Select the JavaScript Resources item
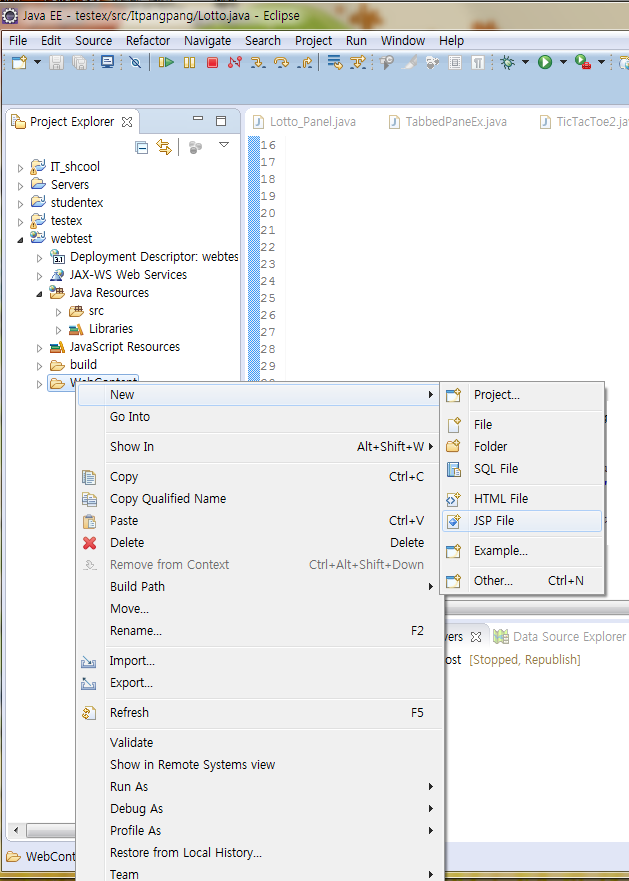 (115, 347)
